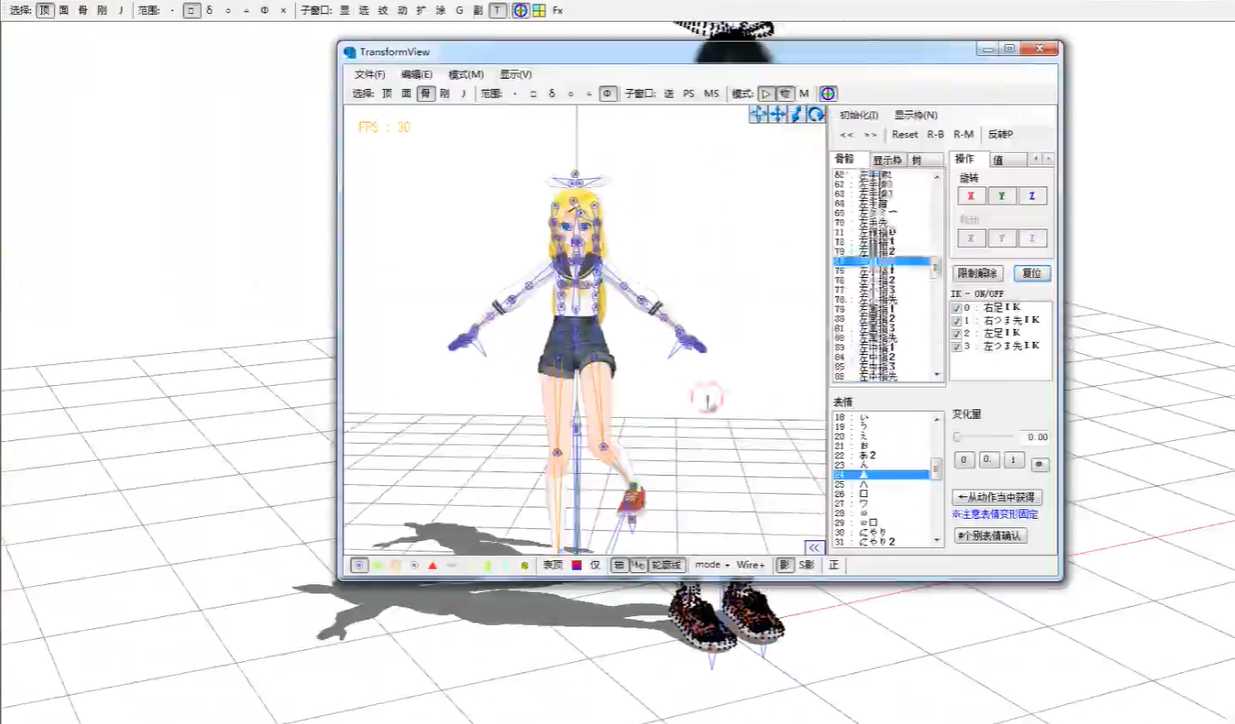Select vertex (顶) selection mode in TransformView
This screenshot has width=1235, height=724.
387,94
